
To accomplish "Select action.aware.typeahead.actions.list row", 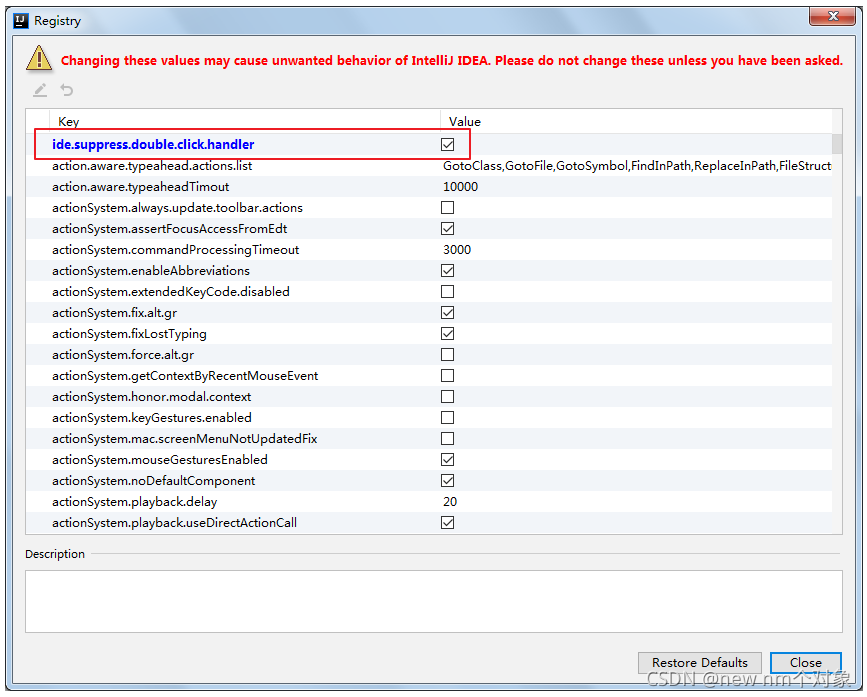I will point(429,165).
